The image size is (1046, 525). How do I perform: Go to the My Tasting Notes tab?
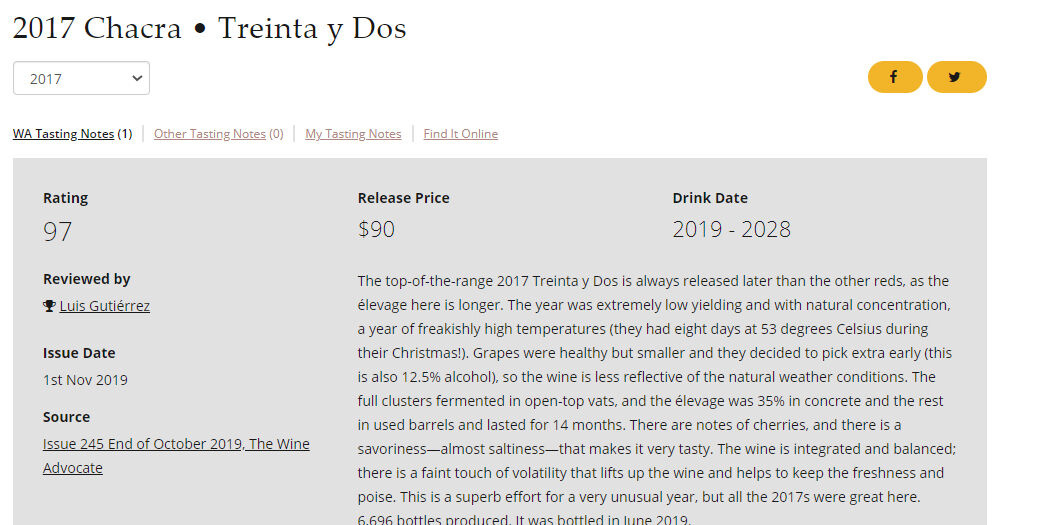(353, 134)
